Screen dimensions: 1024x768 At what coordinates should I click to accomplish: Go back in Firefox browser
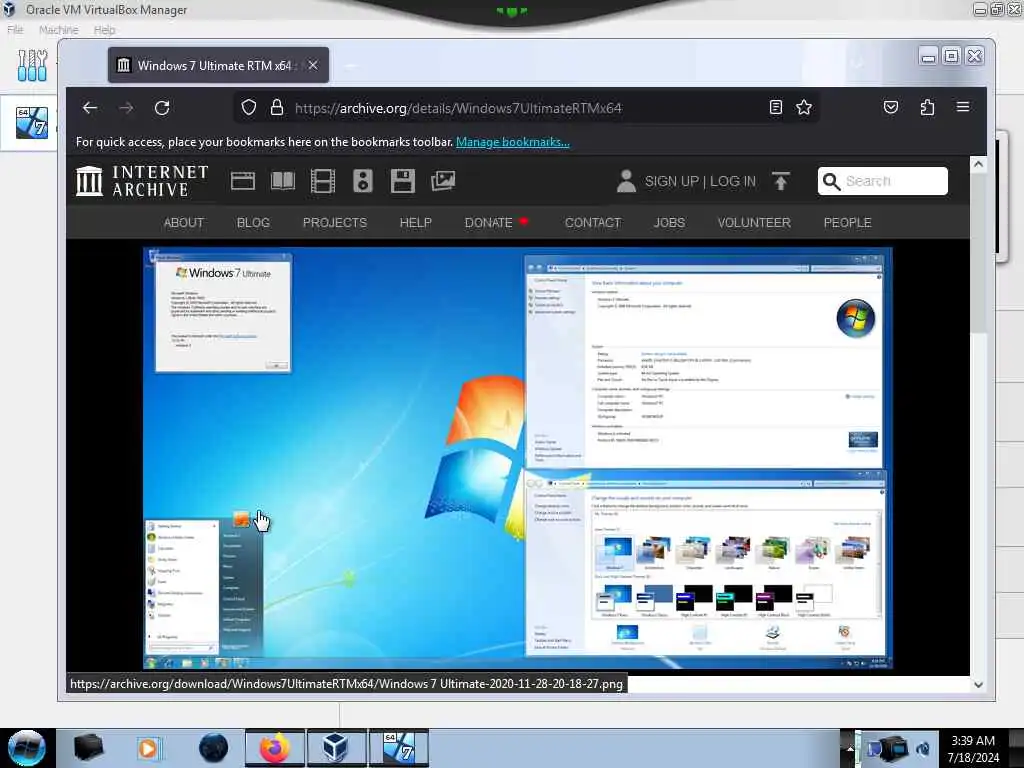(x=90, y=108)
